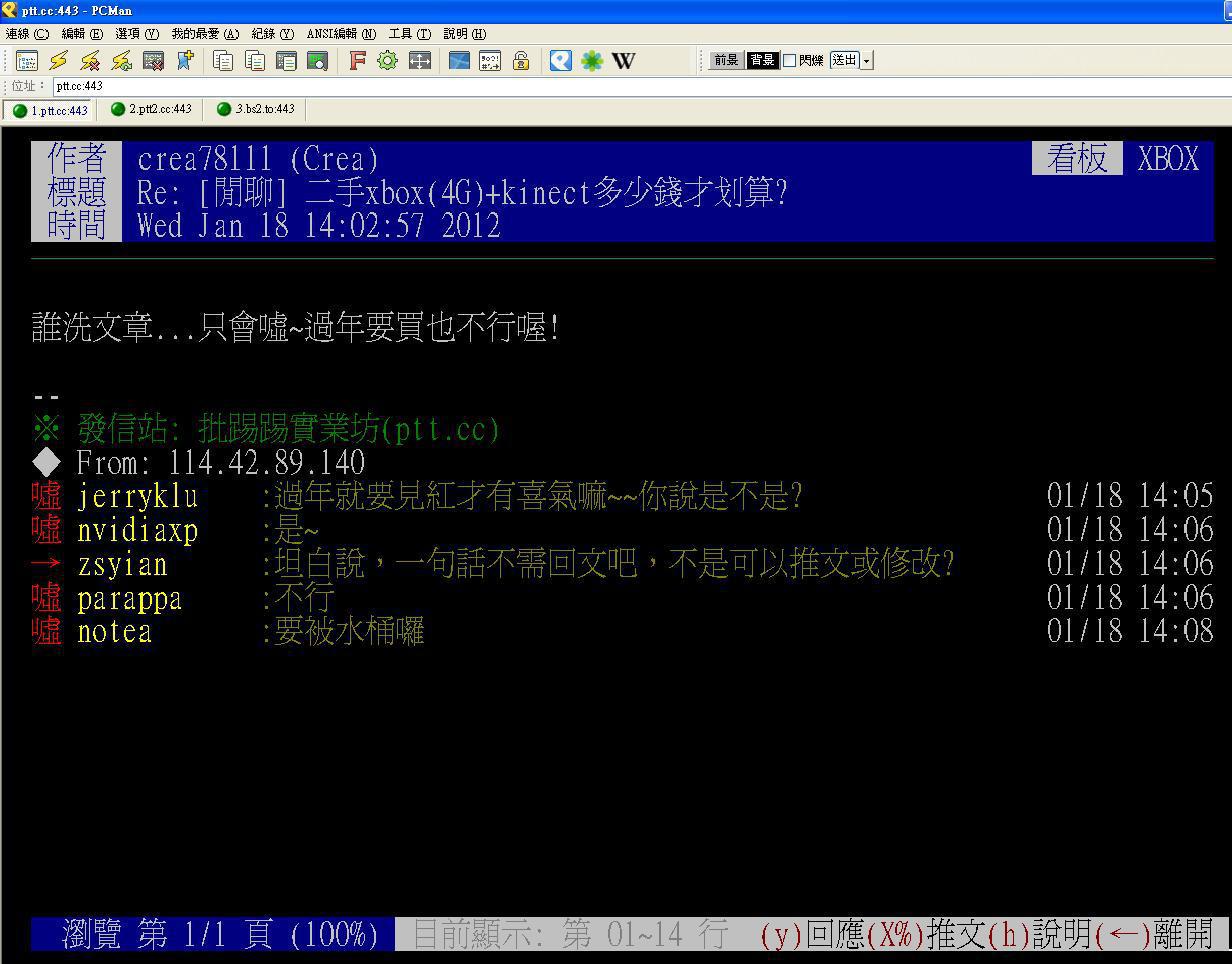This screenshot has height=964, width=1232.
Task: Click the 送出 send button
Action: (x=844, y=61)
